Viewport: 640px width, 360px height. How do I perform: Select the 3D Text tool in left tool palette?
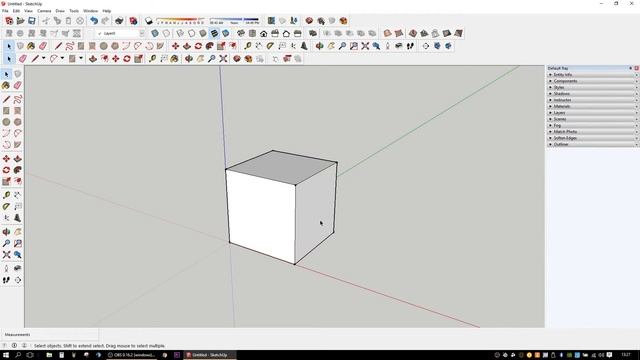coord(18,218)
